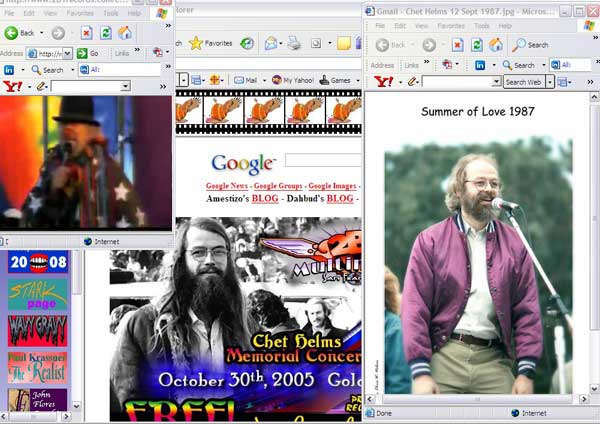Viewport: 600px width, 424px height.
Task: Click scroll up arrow in Gmail window
Action: click(x=594, y=97)
